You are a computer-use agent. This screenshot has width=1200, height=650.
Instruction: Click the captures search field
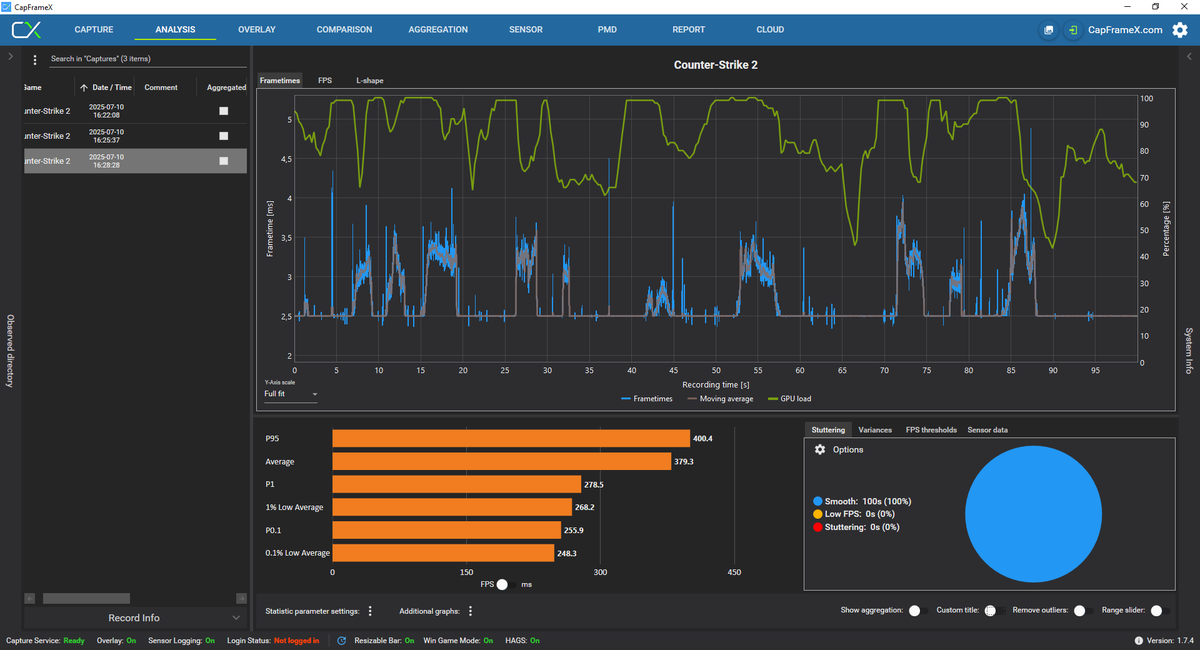tap(147, 60)
